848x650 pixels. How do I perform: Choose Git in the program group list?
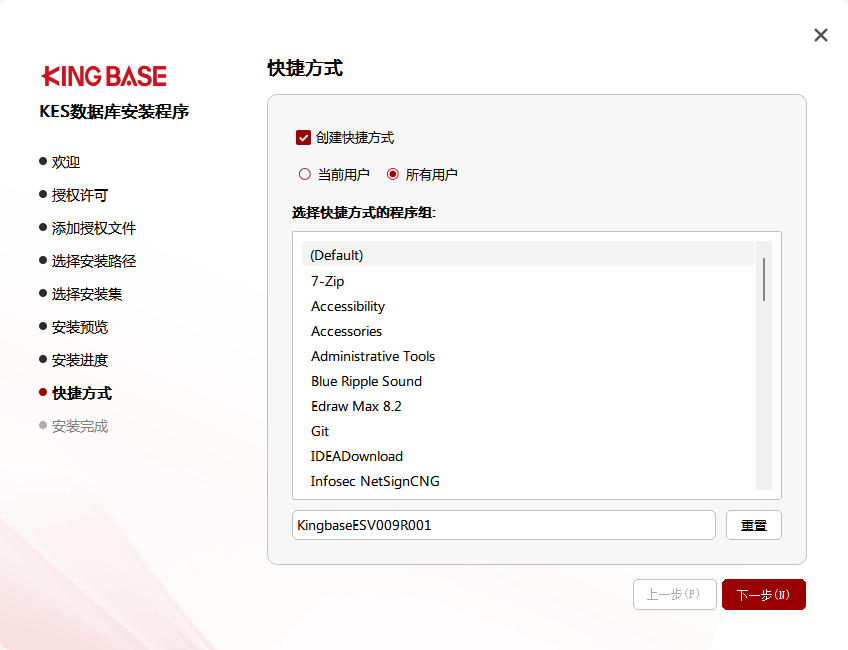(528, 431)
